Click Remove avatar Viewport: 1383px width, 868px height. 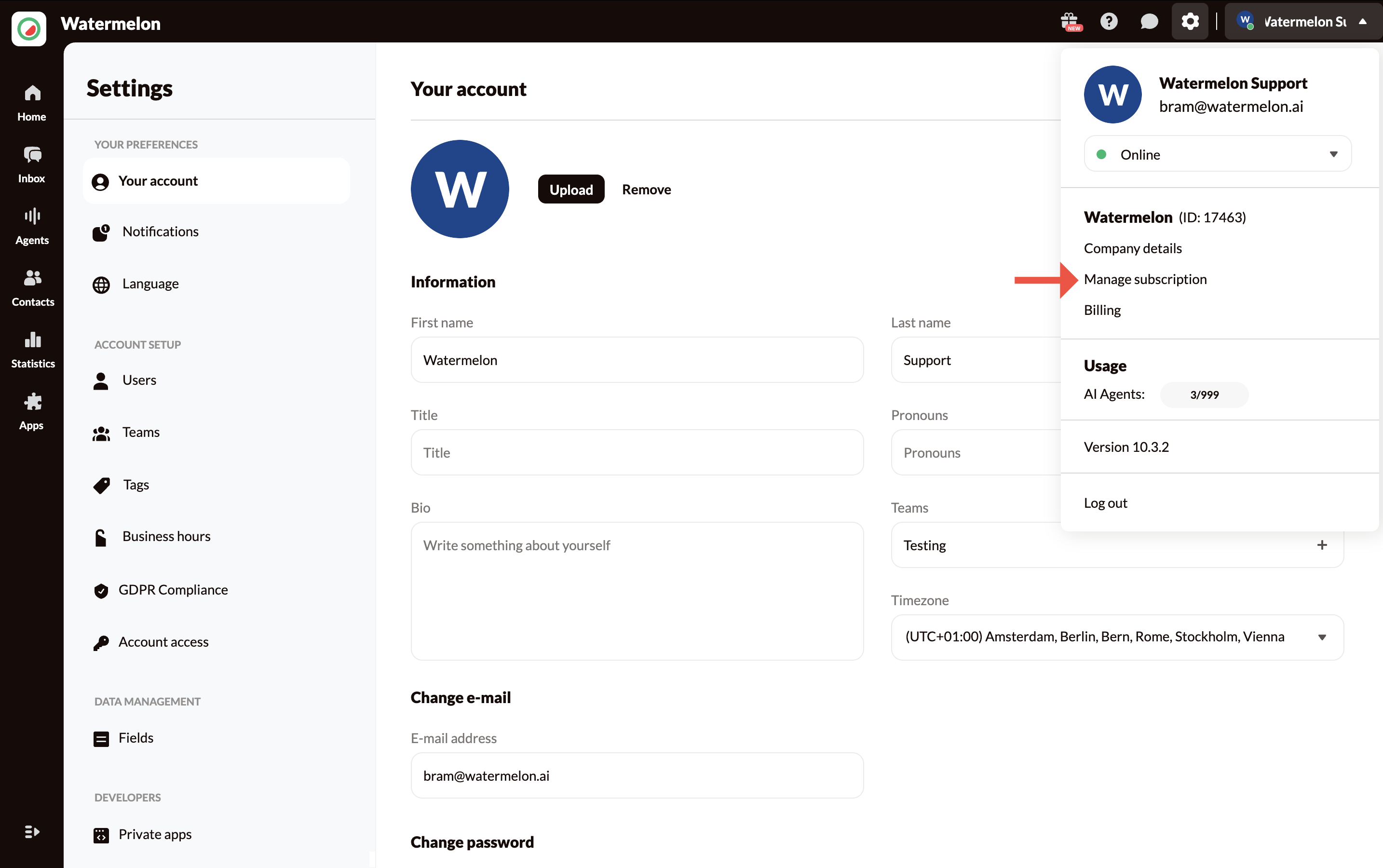click(x=647, y=190)
